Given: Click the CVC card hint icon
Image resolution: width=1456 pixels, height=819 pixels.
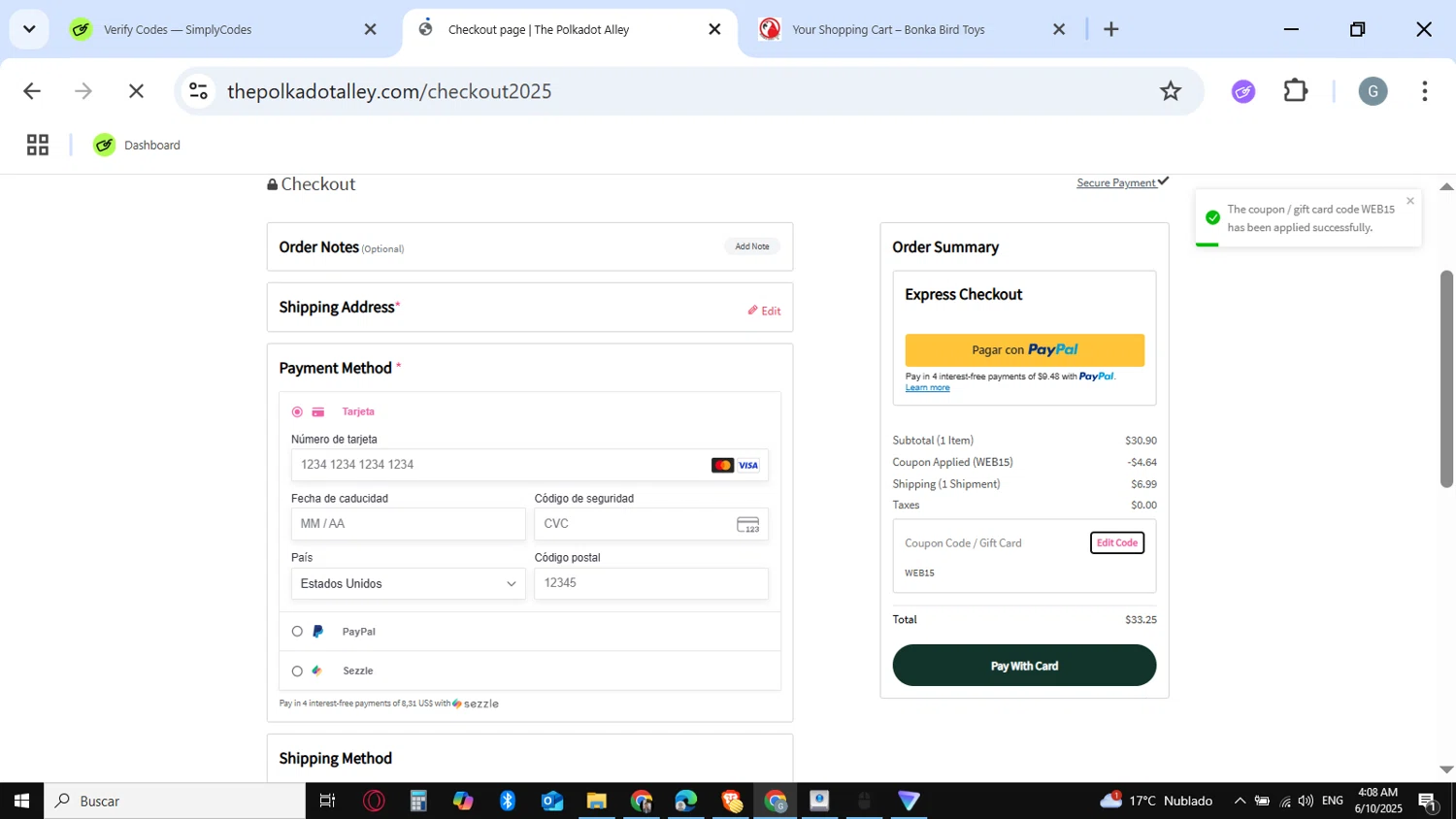Looking at the screenshot, I should pos(748,525).
